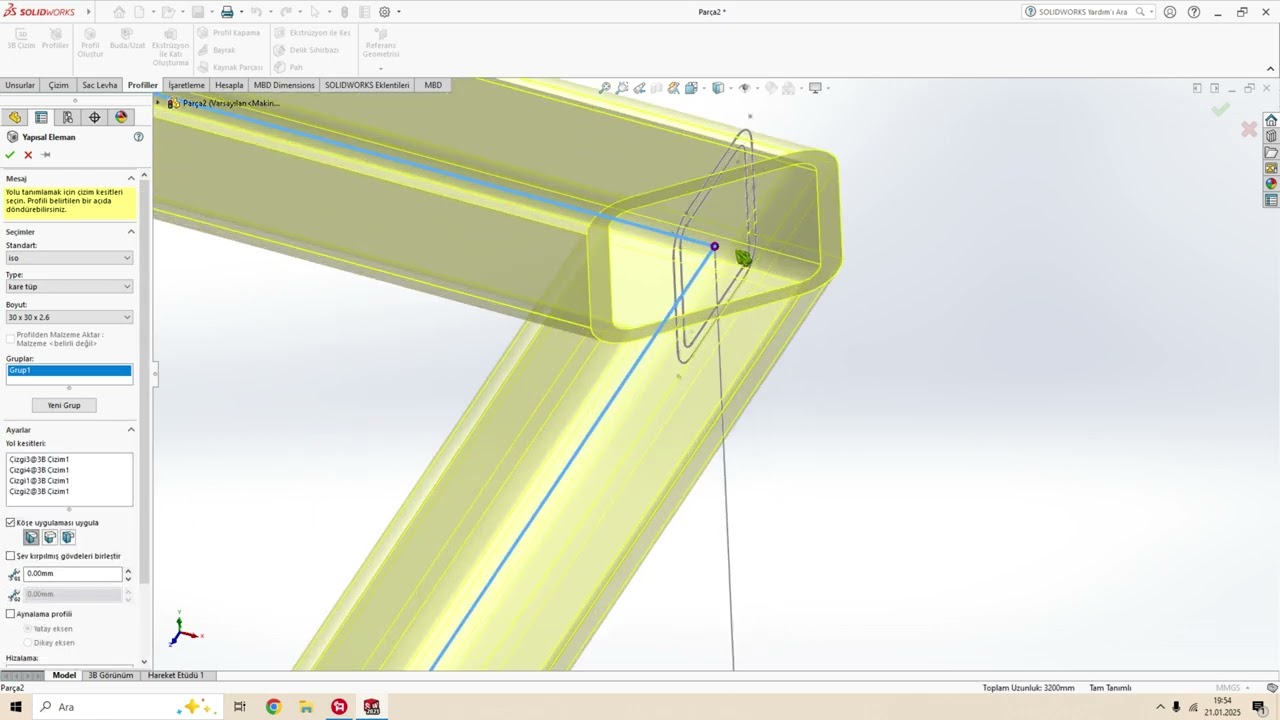The width and height of the screenshot is (1280, 720).
Task: Switch to SOLIDWORKS Eklentileri tab
Action: pos(367,85)
